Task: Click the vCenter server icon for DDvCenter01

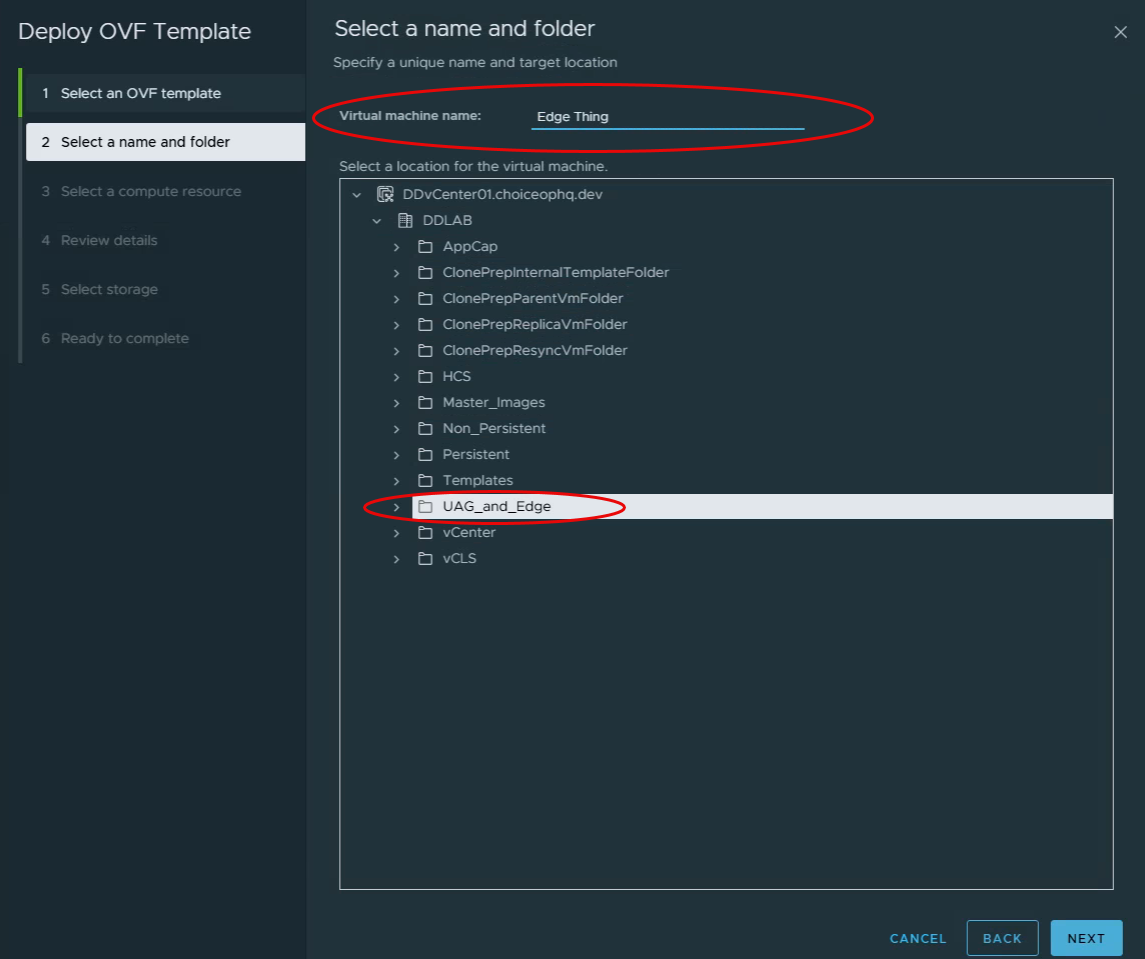Action: [x=385, y=194]
